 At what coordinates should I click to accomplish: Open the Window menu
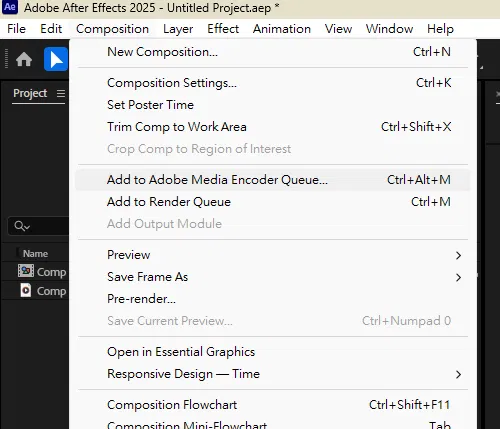point(389,29)
